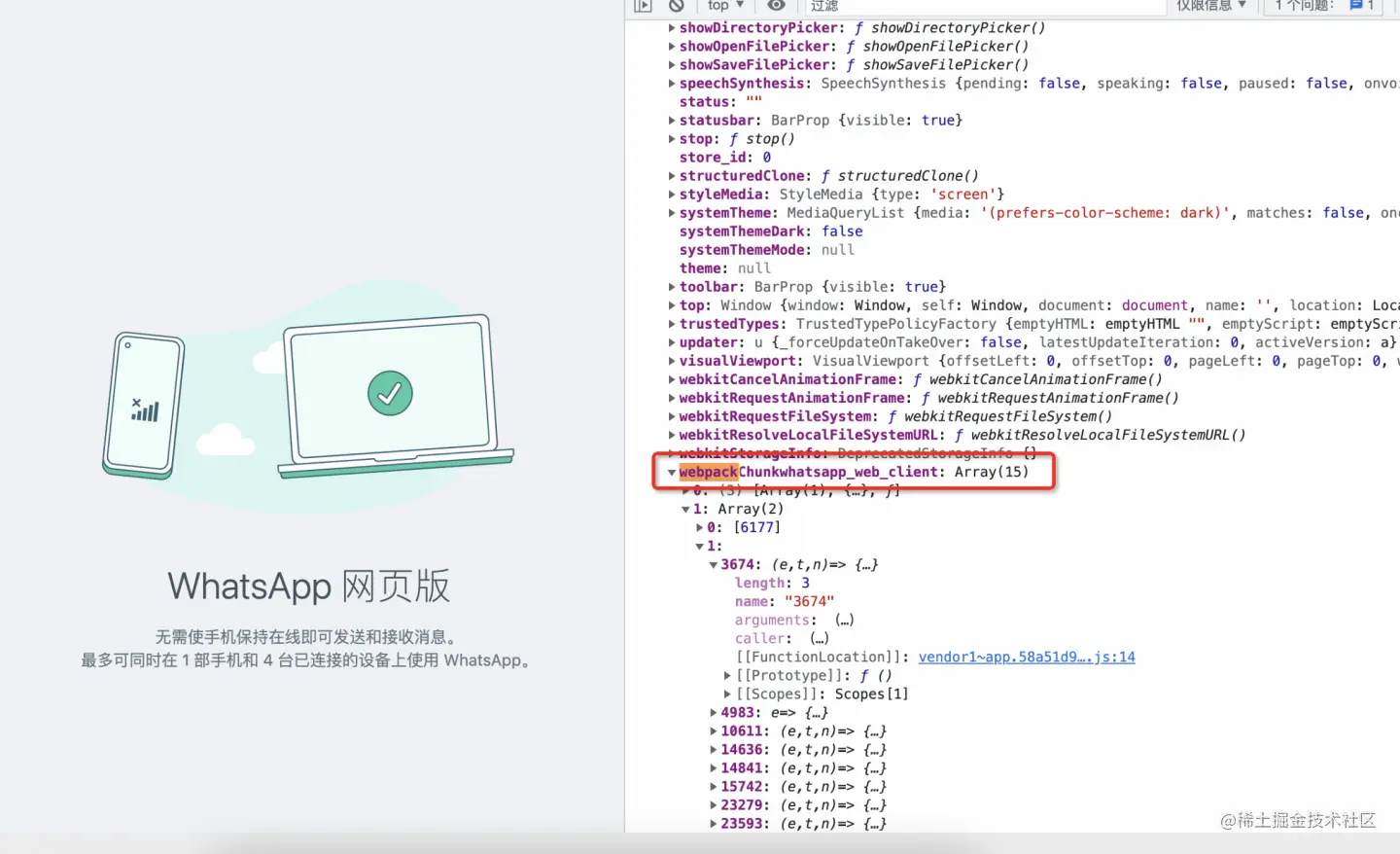Clear the console with the ban icon
The width and height of the screenshot is (1400, 854).
pyautogui.click(x=676, y=6)
